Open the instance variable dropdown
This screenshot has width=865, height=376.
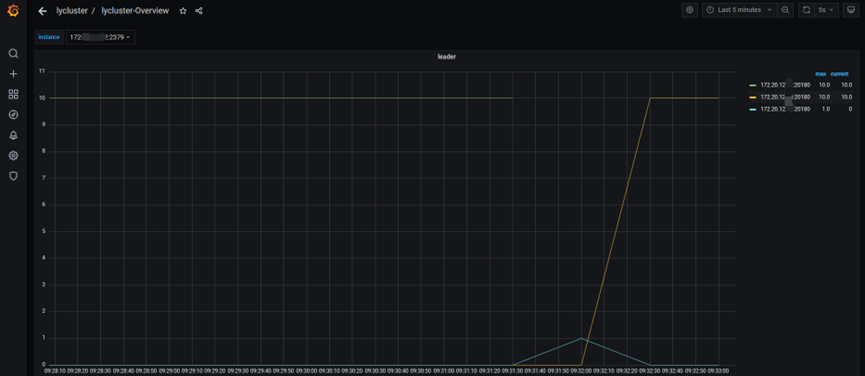100,37
